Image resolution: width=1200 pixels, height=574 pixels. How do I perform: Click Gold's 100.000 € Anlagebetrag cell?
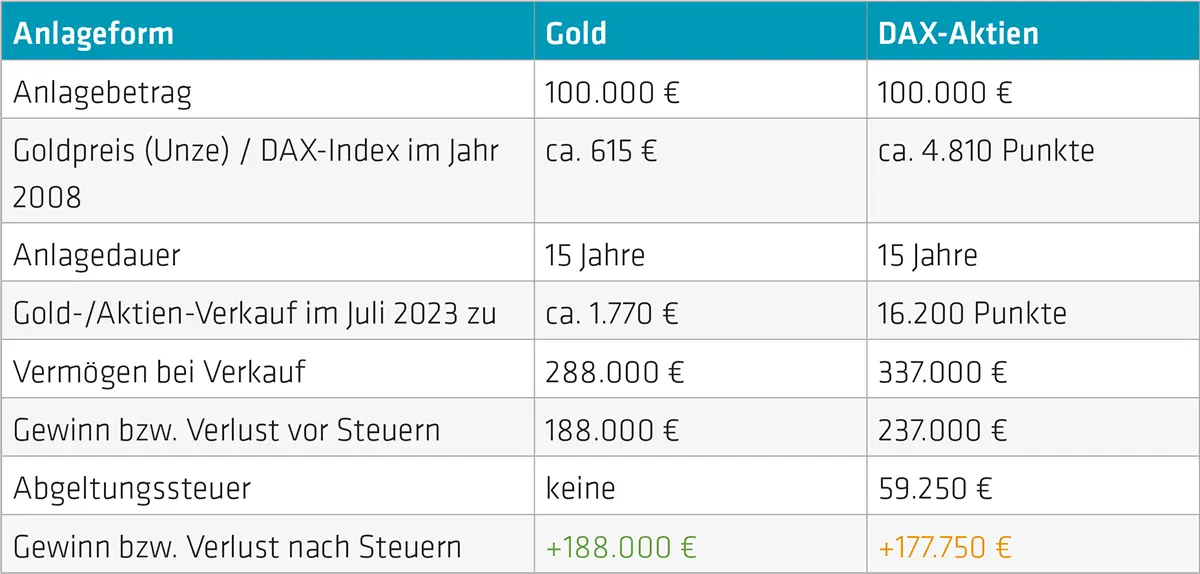612,93
